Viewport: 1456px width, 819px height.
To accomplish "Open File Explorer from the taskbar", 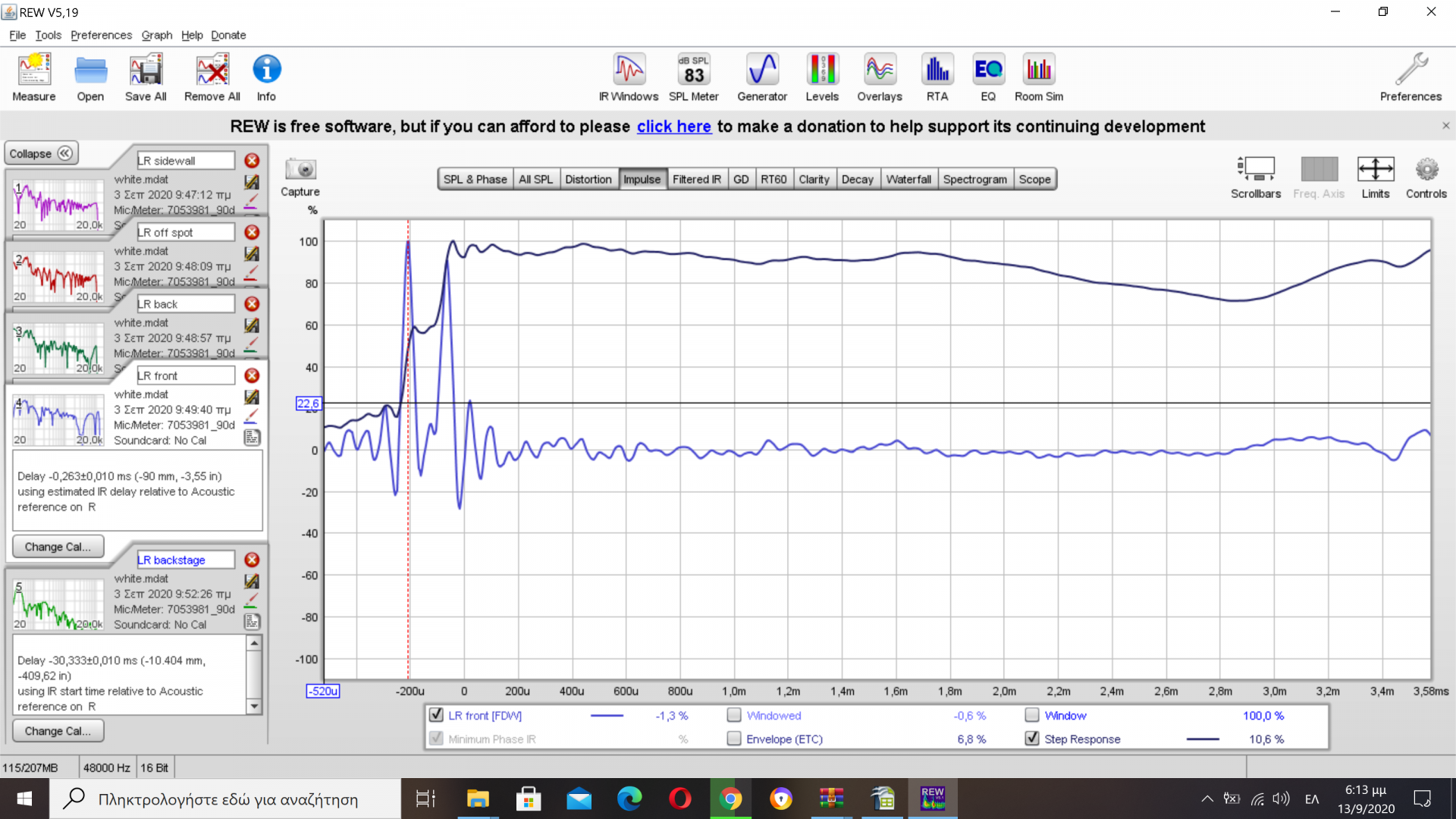I will coord(478,799).
